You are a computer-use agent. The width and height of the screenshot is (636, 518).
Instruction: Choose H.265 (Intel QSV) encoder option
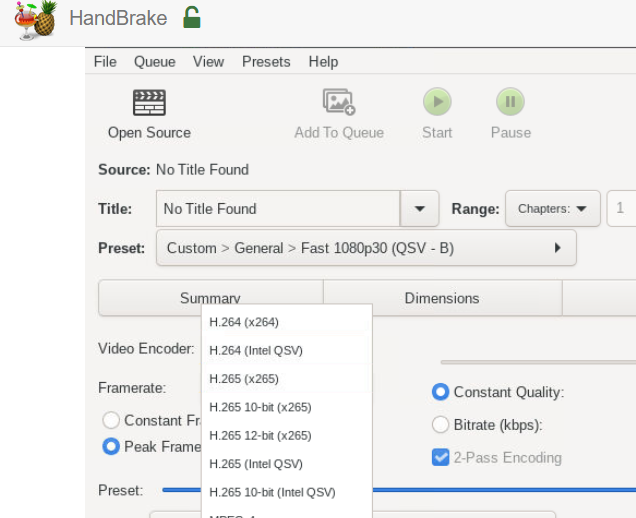click(x=287, y=464)
